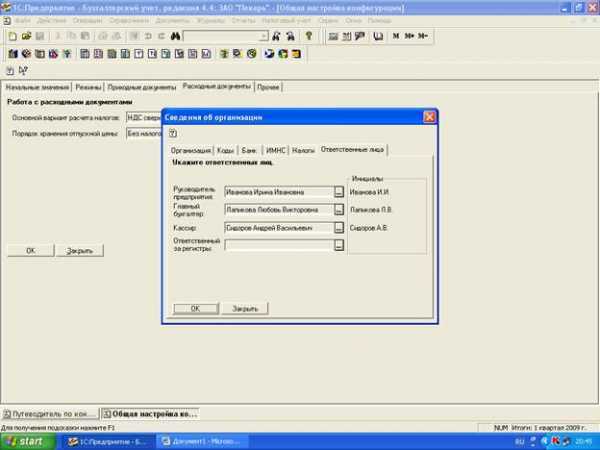Click the Open file folder icon
Image resolution: width=600 pixels, height=450 pixels.
[26, 36]
